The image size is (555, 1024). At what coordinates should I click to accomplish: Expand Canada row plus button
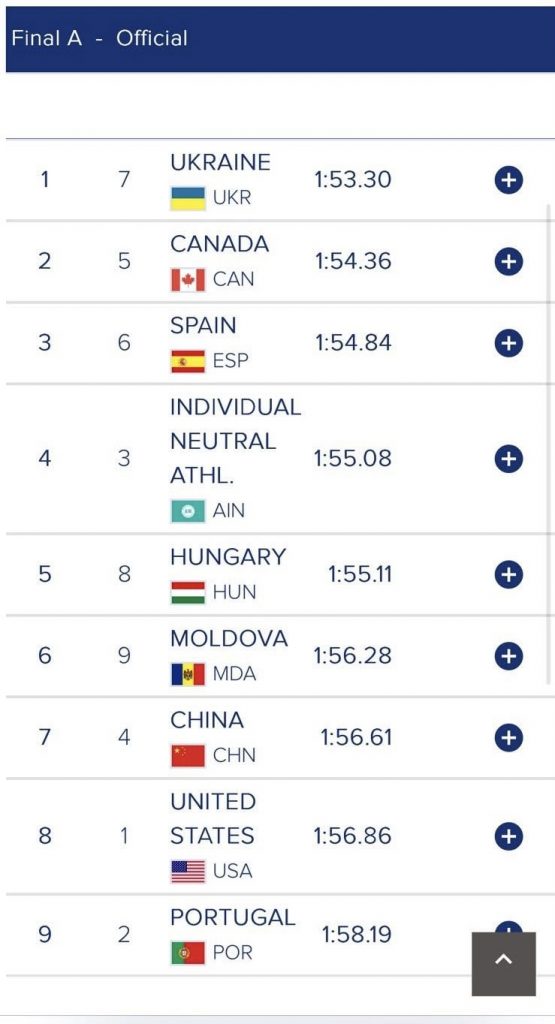[509, 261]
